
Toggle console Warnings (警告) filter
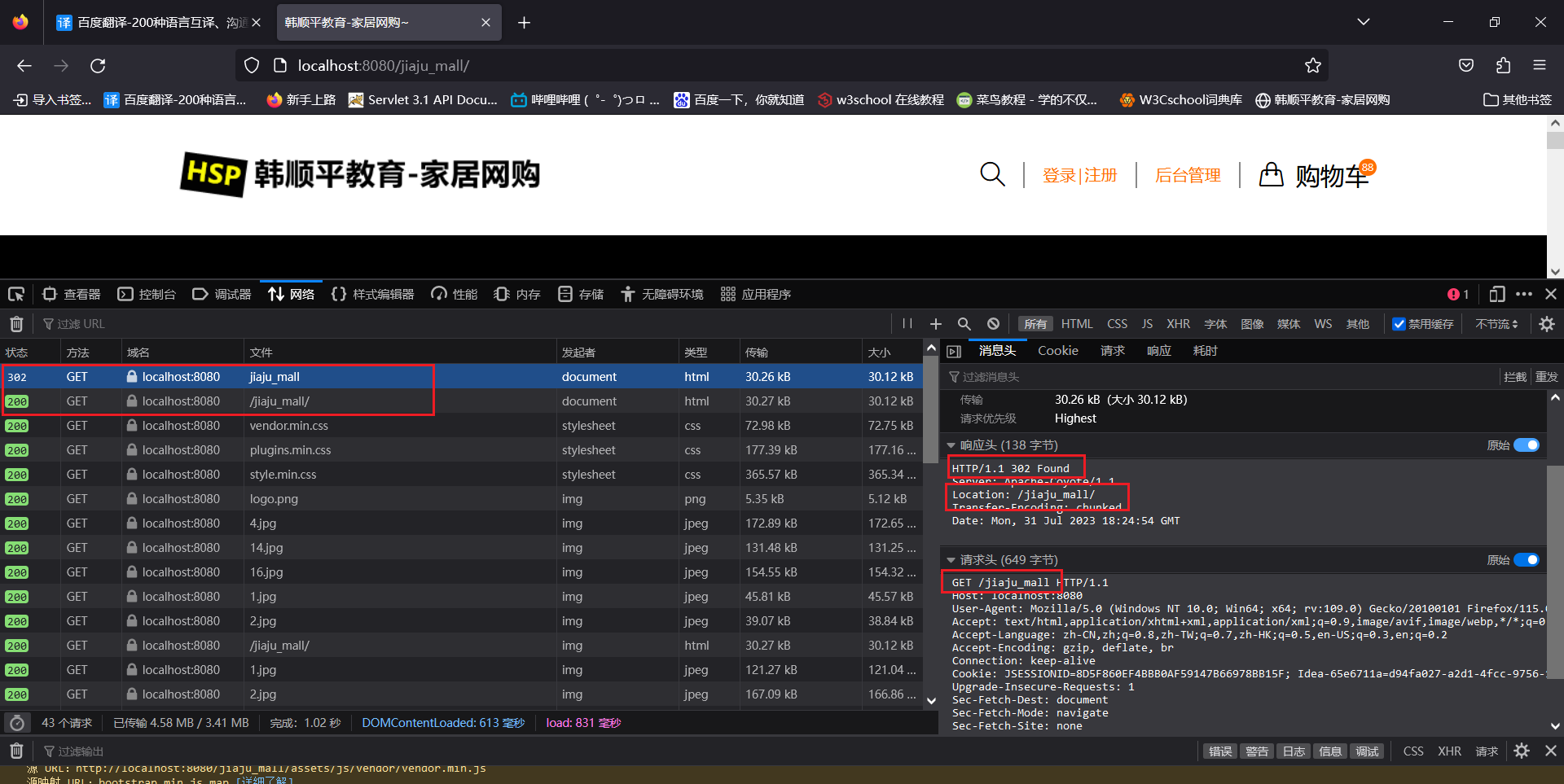(1256, 751)
